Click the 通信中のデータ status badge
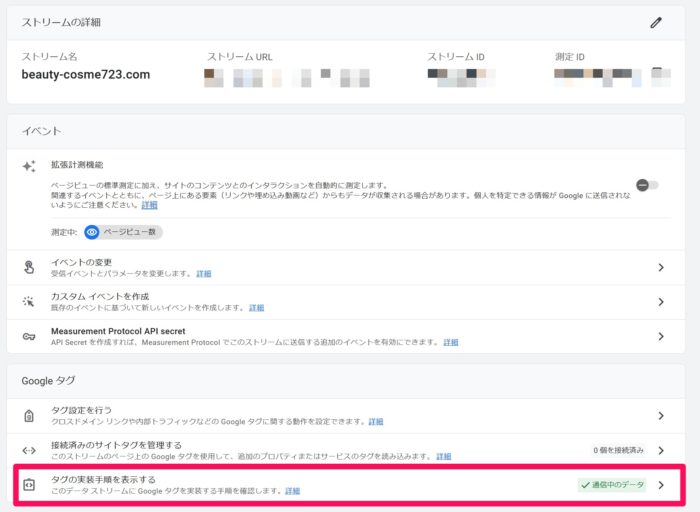The height and width of the screenshot is (512, 700). (612, 485)
